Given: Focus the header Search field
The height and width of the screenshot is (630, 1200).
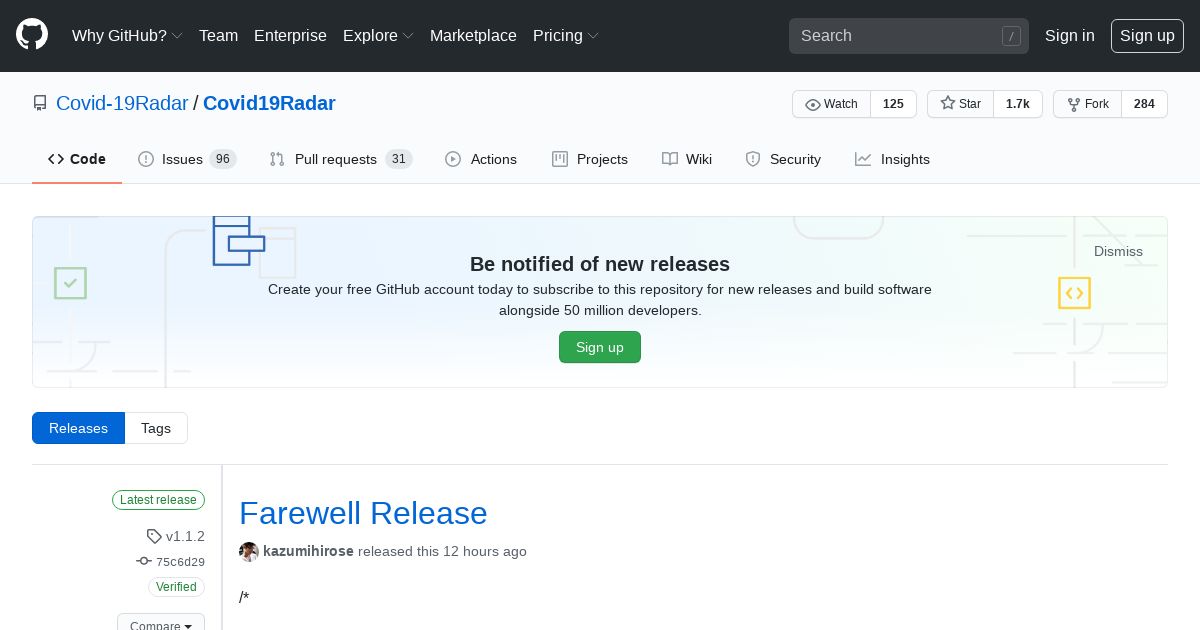Looking at the screenshot, I should (908, 36).
